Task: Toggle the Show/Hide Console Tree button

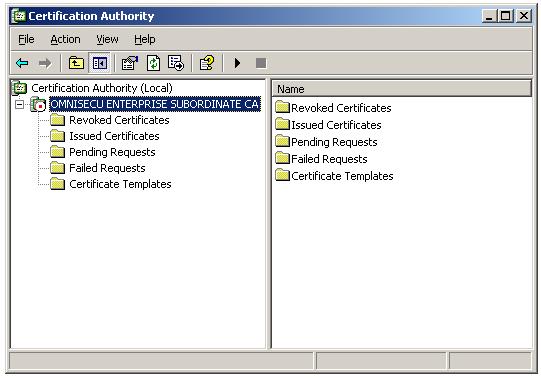Action: pyautogui.click(x=99, y=63)
